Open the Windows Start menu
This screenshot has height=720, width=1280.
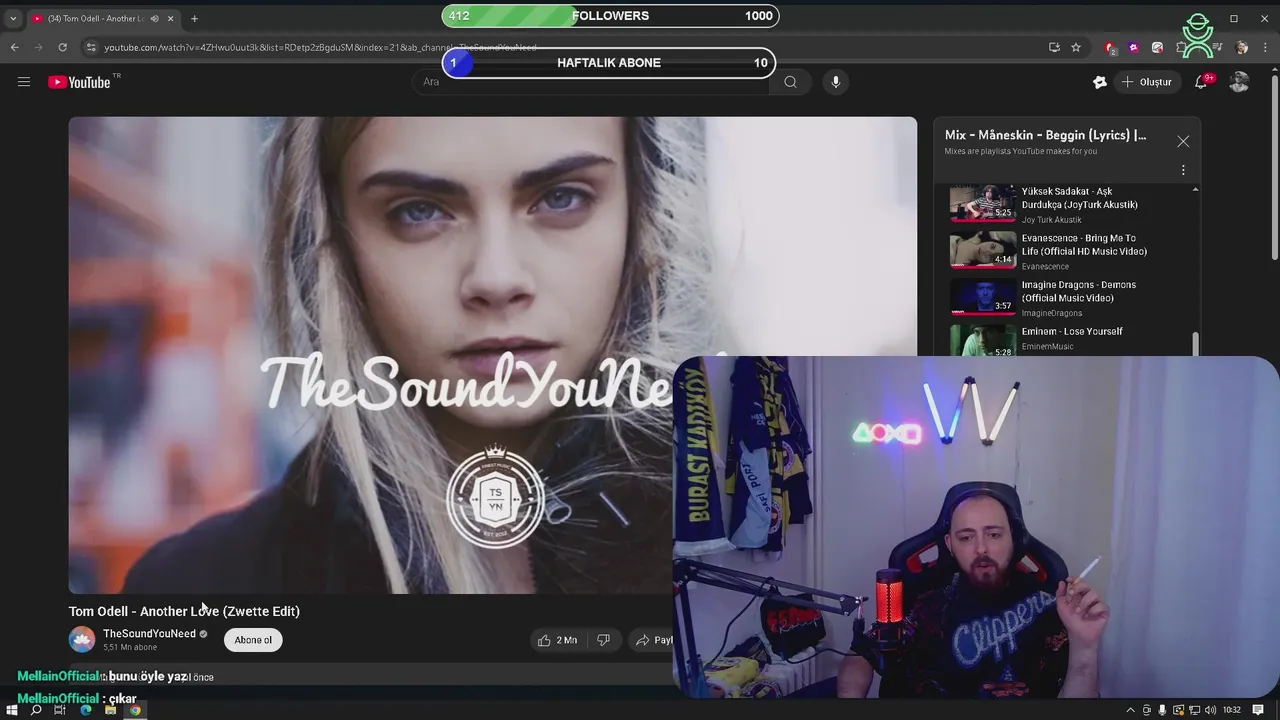coord(13,710)
